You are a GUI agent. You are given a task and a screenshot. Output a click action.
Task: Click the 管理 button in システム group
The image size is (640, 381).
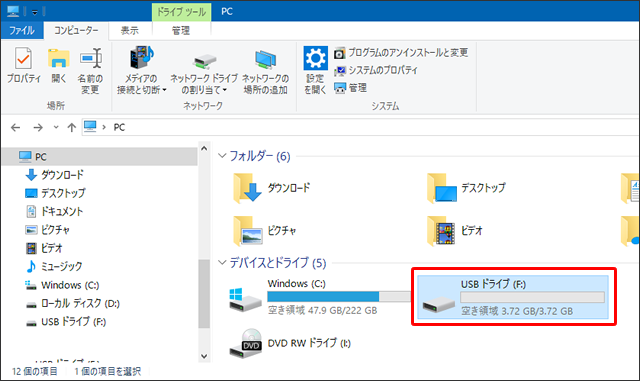coord(351,88)
